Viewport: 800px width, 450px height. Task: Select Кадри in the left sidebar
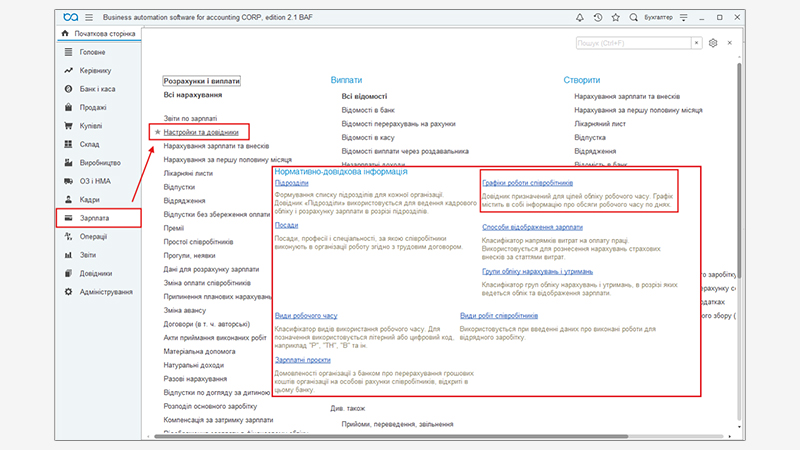coord(90,199)
